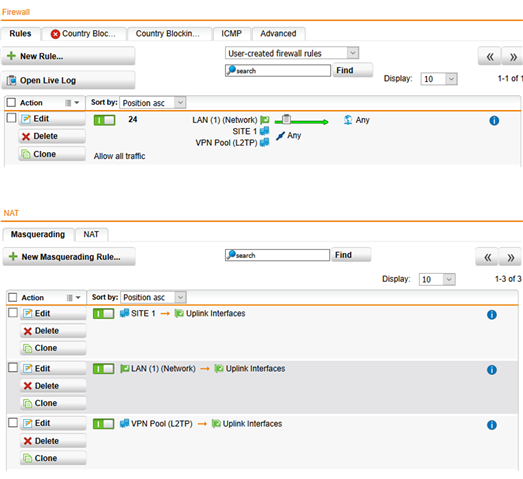This screenshot has width=523, height=479.
Task: Open Firewall Sort by Position asc dropdown
Action: point(152,103)
